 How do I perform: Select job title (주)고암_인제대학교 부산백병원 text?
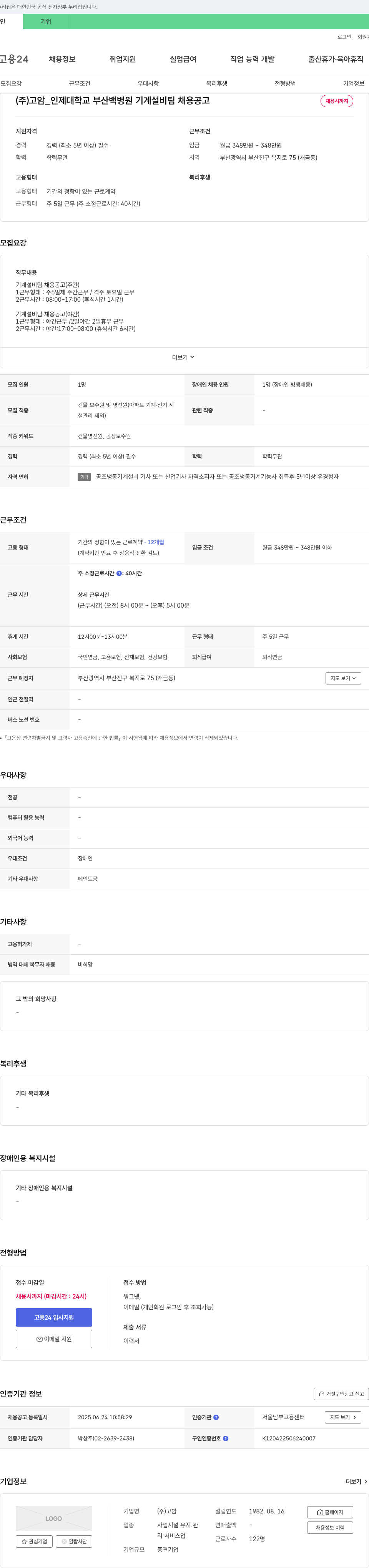click(113, 100)
